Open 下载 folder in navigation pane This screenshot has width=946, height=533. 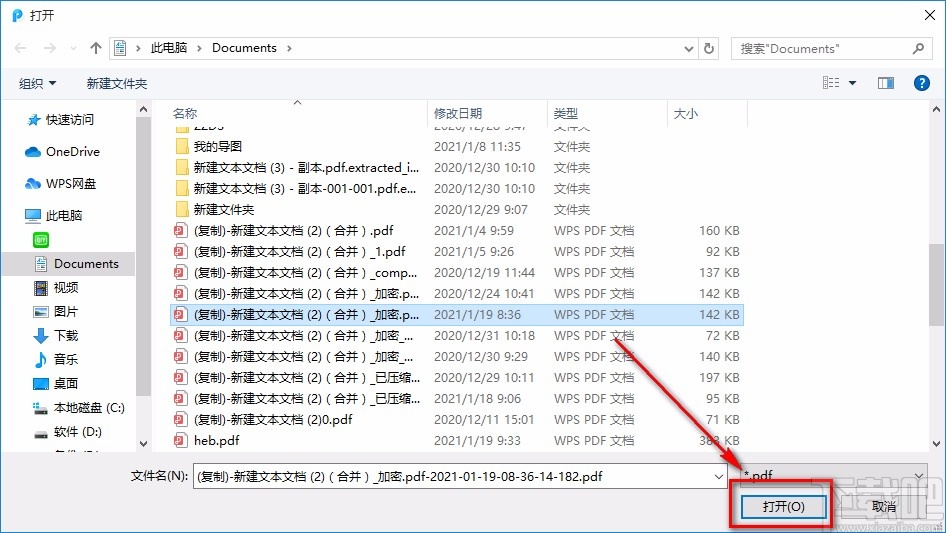click(56, 336)
